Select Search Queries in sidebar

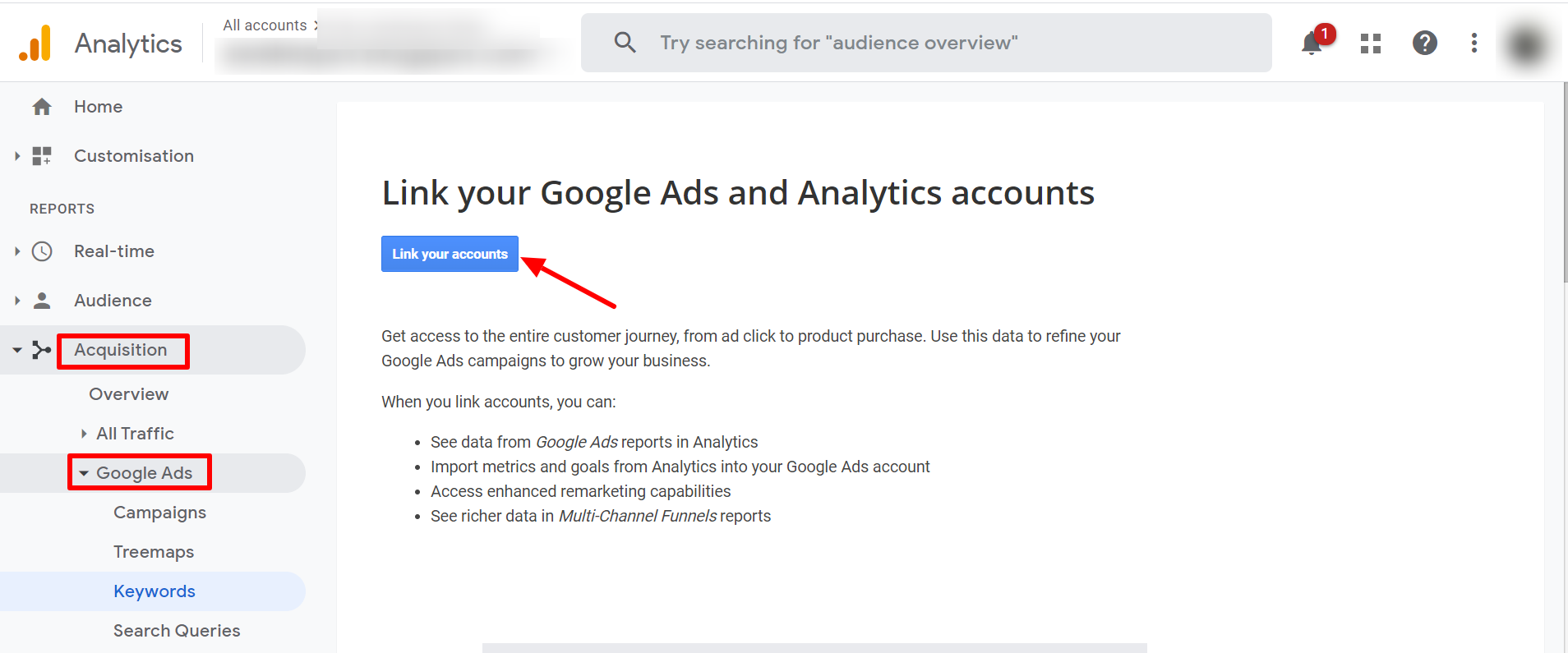point(177,631)
